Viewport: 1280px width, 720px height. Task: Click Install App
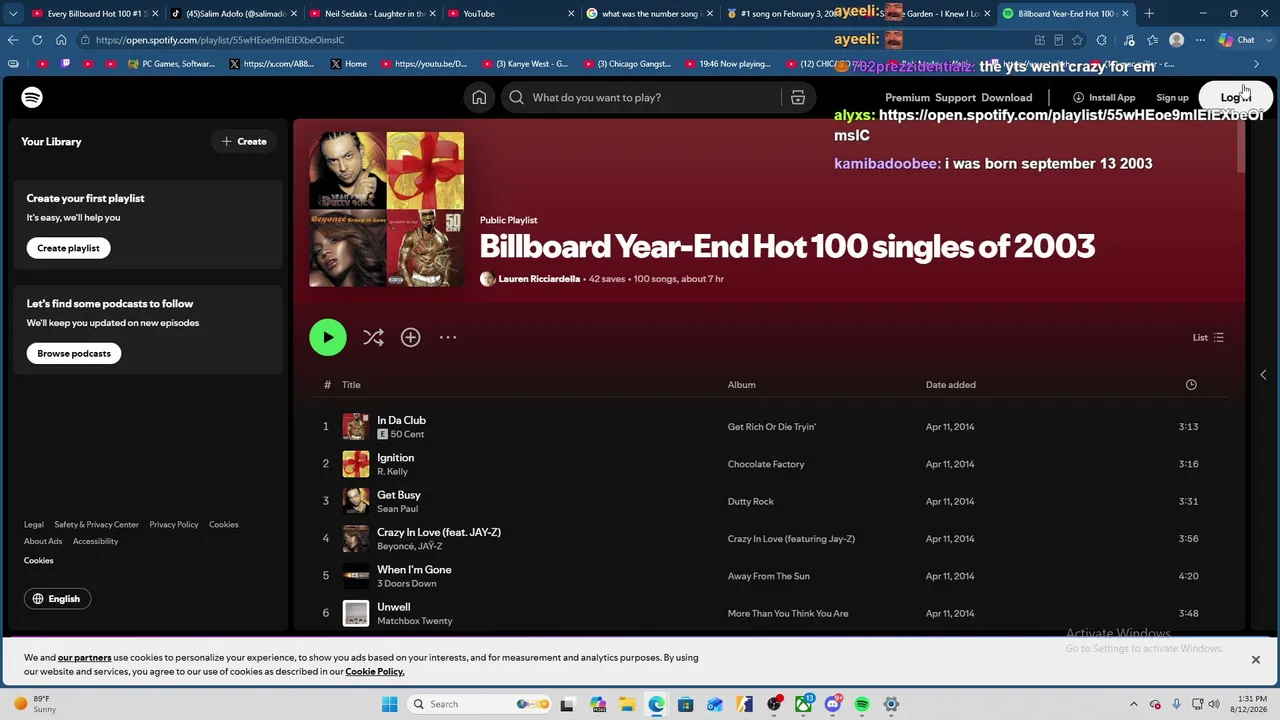point(1104,98)
